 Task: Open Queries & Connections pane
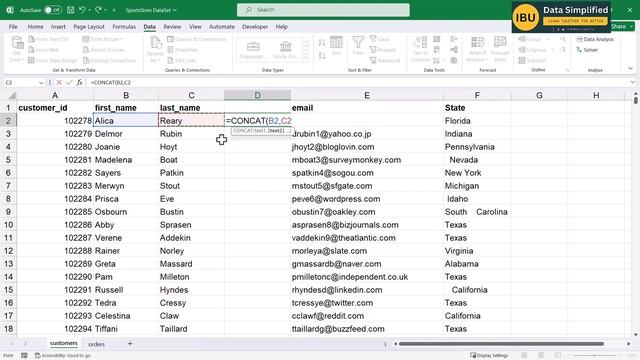[197, 39]
